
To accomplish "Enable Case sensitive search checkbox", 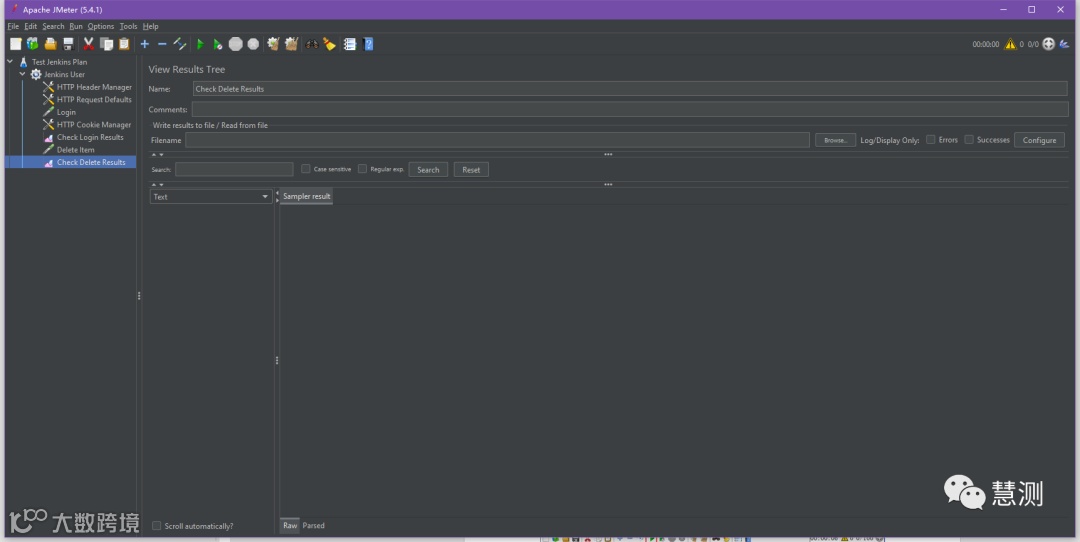I will pyautogui.click(x=306, y=169).
